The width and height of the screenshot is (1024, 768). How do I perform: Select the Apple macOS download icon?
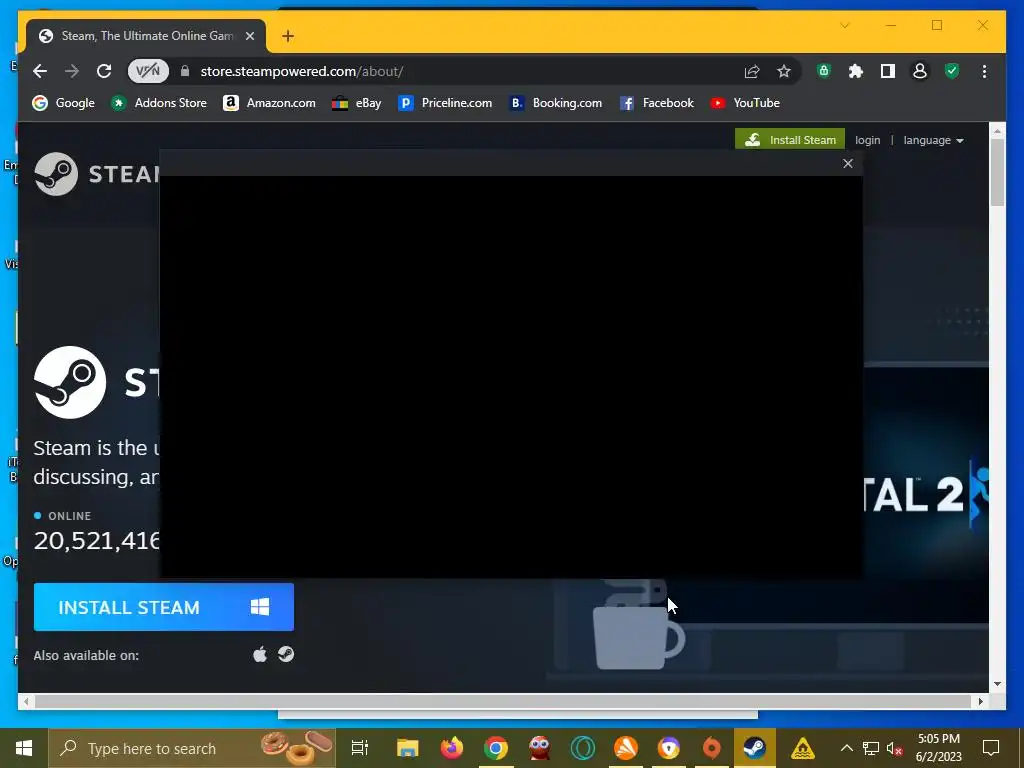(x=260, y=654)
